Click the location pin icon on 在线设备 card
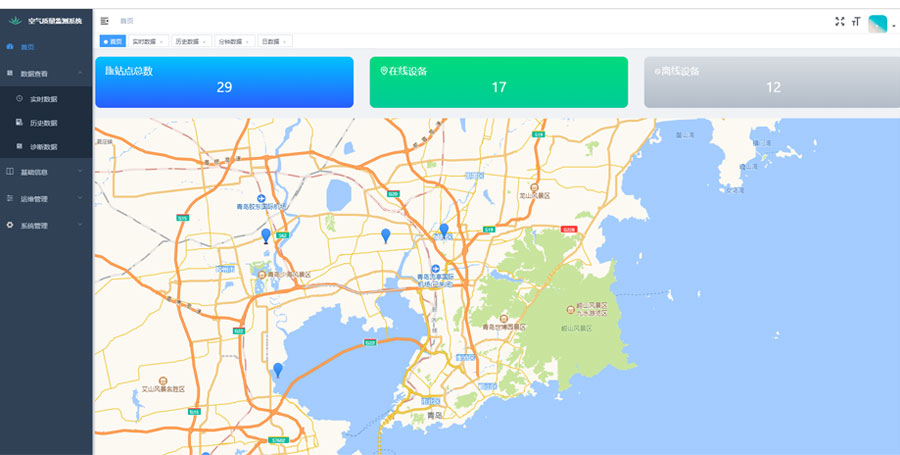Screen dimensions: 900x455 (384, 71)
